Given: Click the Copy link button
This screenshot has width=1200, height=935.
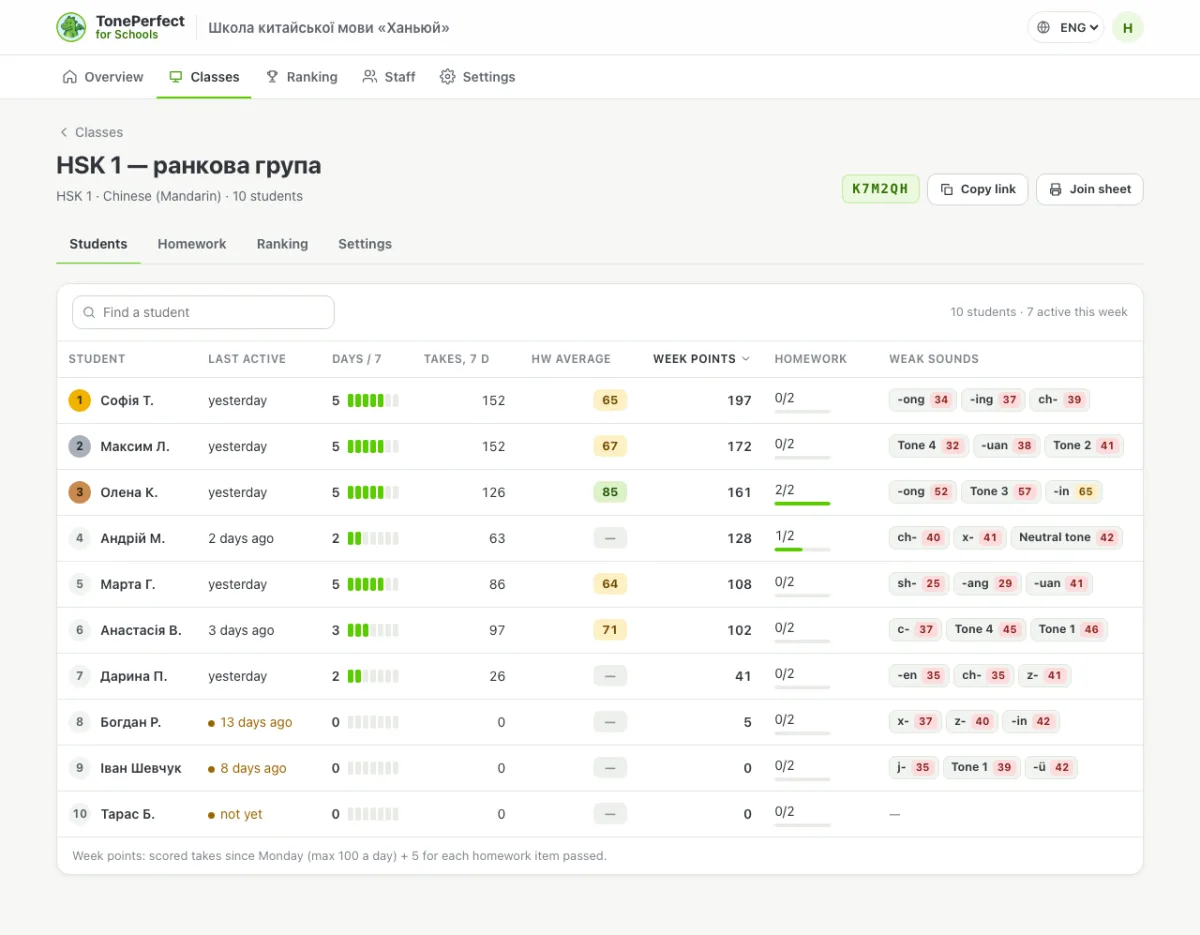Looking at the screenshot, I should pyautogui.click(x=977, y=189).
